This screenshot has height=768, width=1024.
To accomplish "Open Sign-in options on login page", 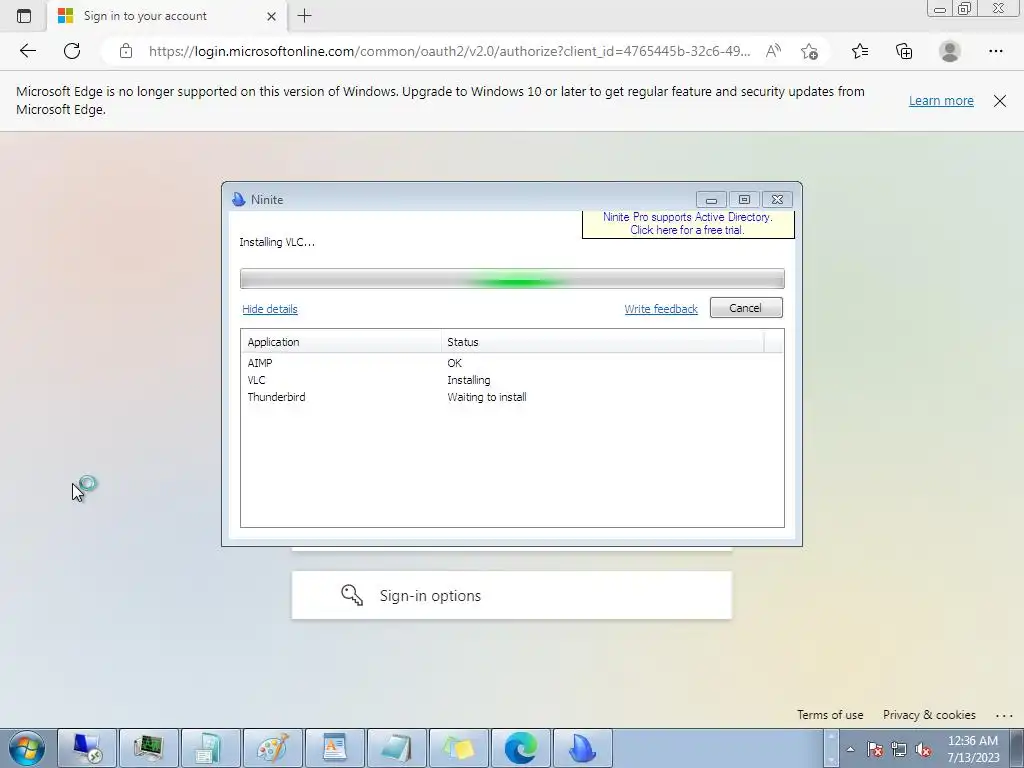I will pos(511,595).
